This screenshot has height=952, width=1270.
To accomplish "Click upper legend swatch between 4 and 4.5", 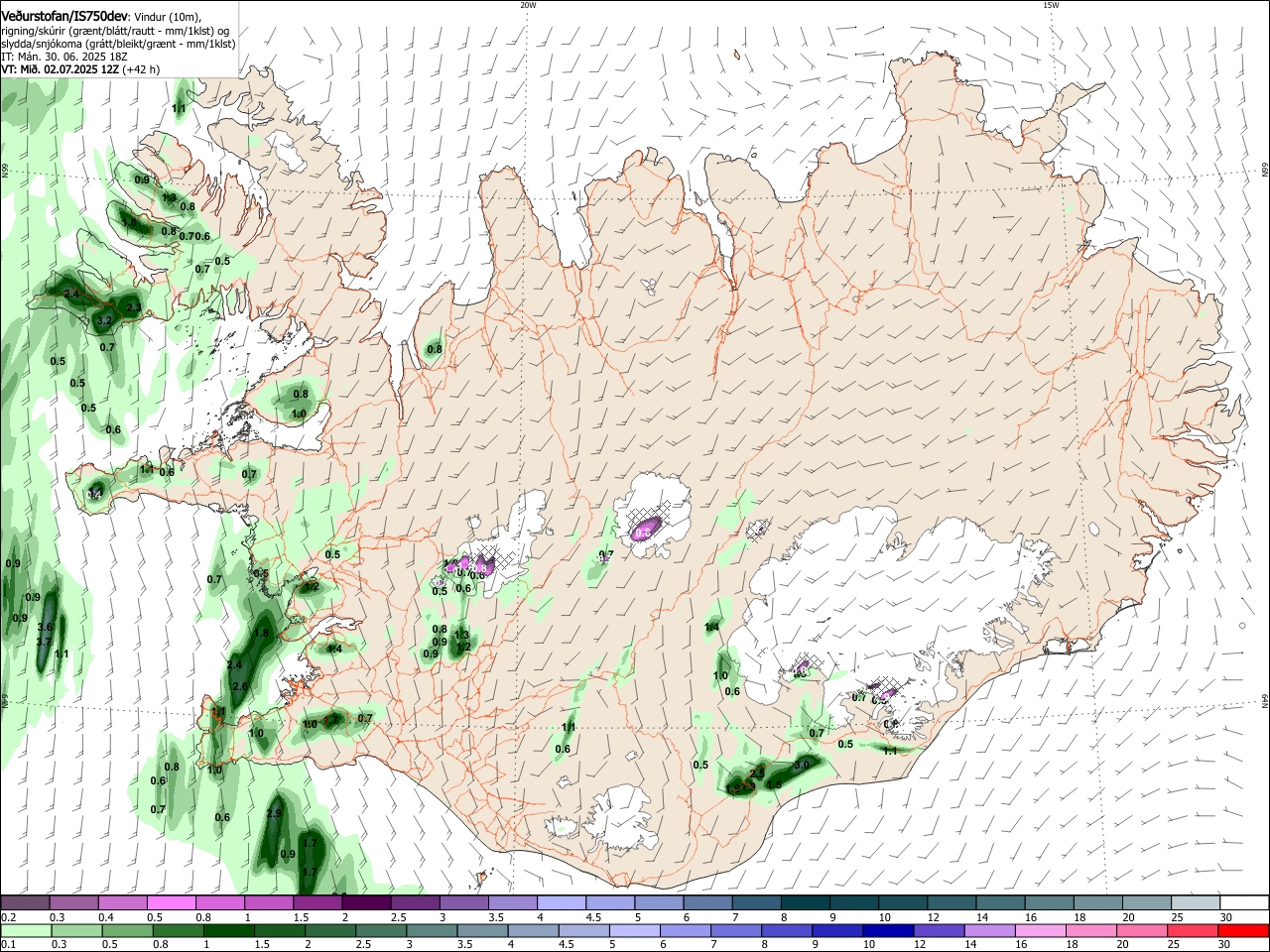I will tap(562, 903).
